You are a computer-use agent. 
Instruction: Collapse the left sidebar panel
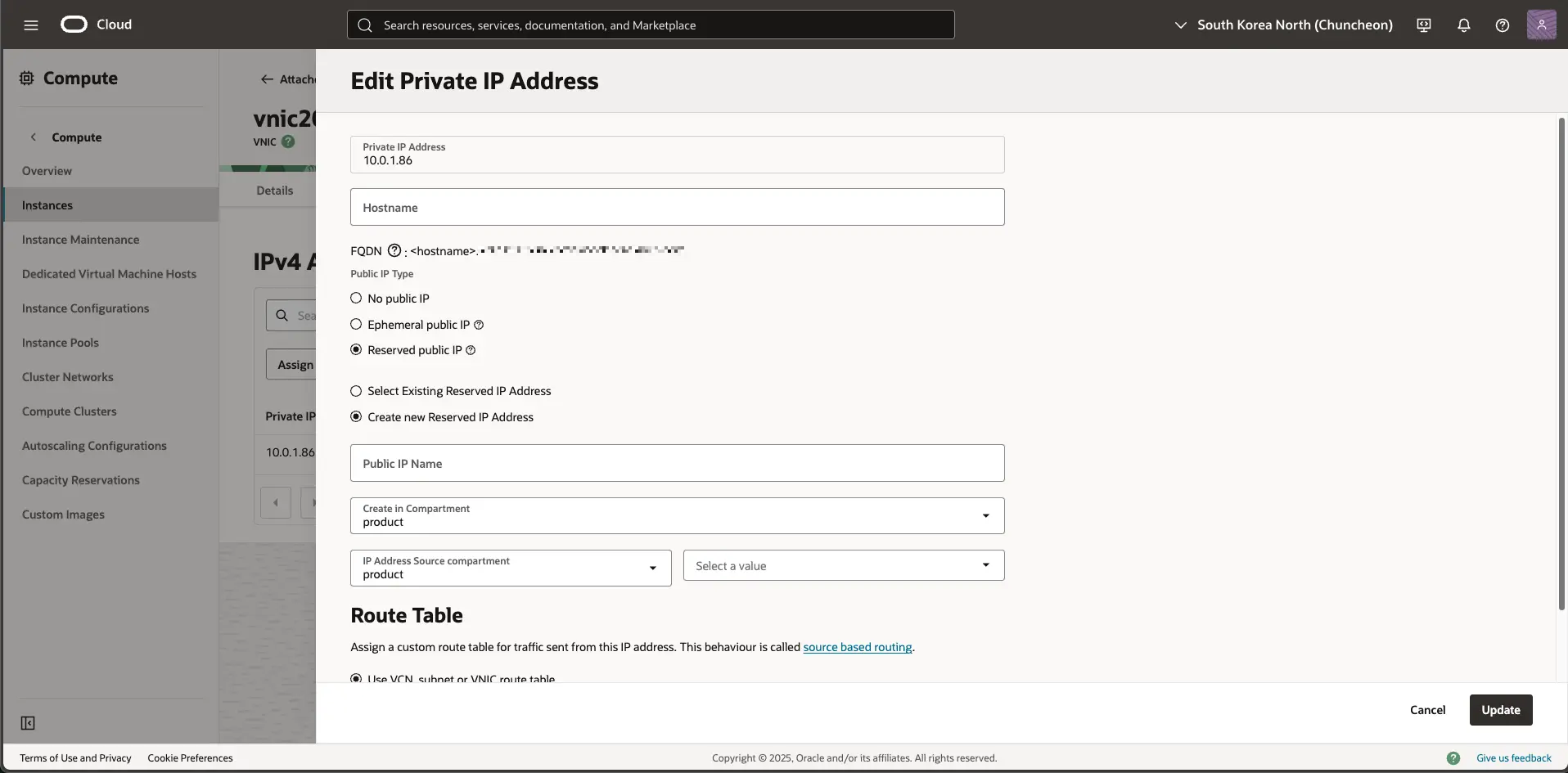pyautogui.click(x=27, y=723)
